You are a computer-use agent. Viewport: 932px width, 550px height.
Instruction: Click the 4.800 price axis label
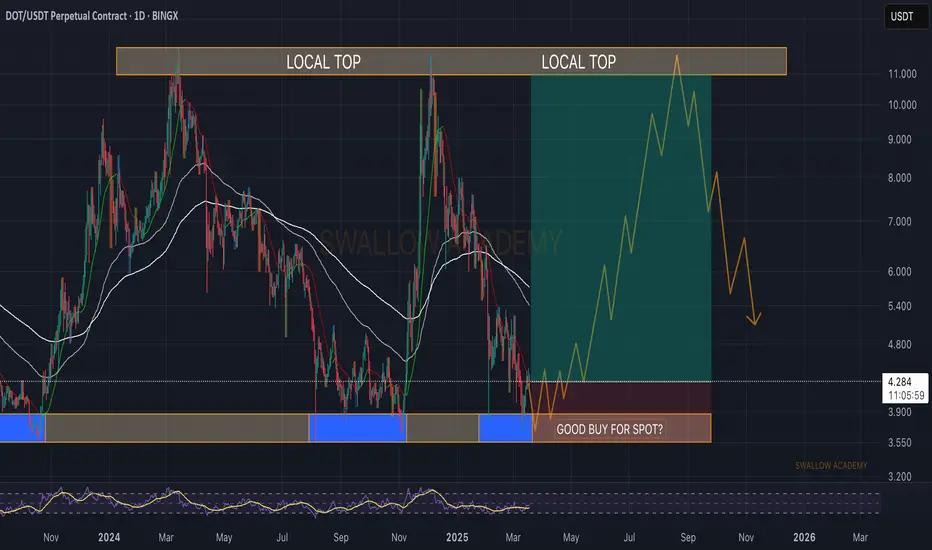point(900,344)
